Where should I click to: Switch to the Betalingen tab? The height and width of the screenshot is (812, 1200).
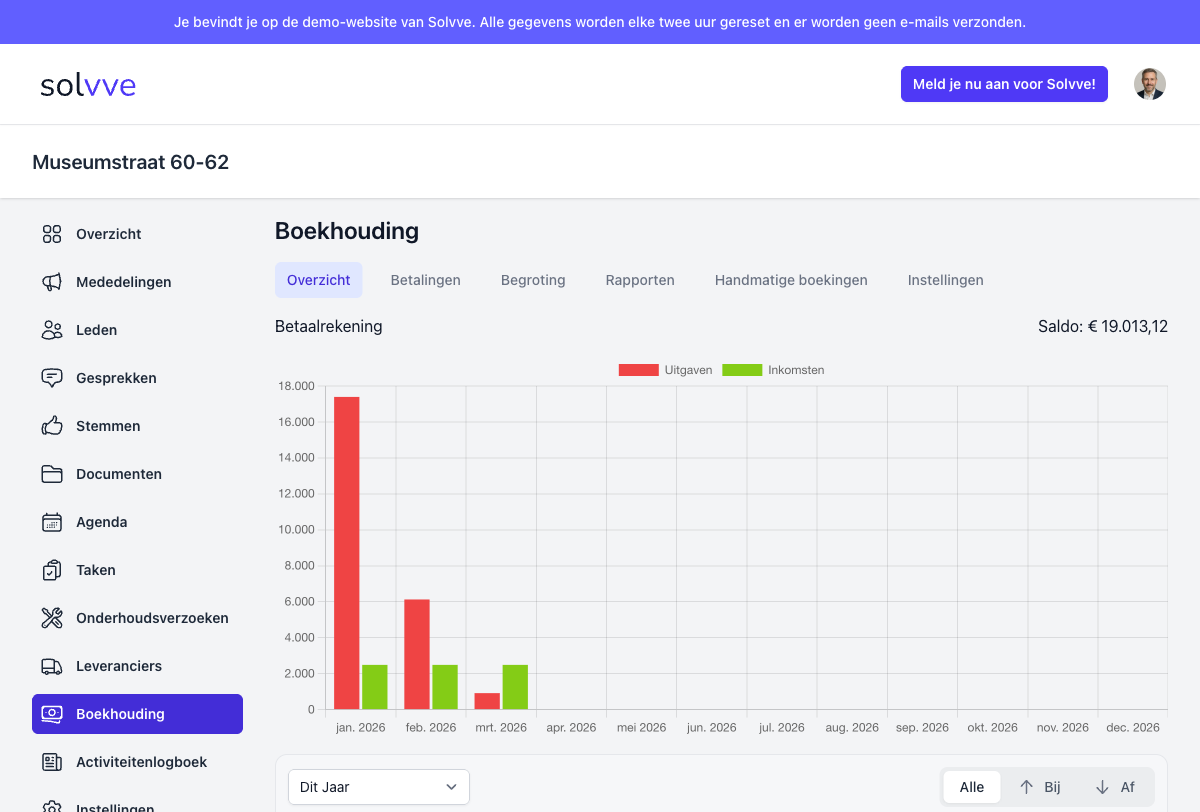425,280
